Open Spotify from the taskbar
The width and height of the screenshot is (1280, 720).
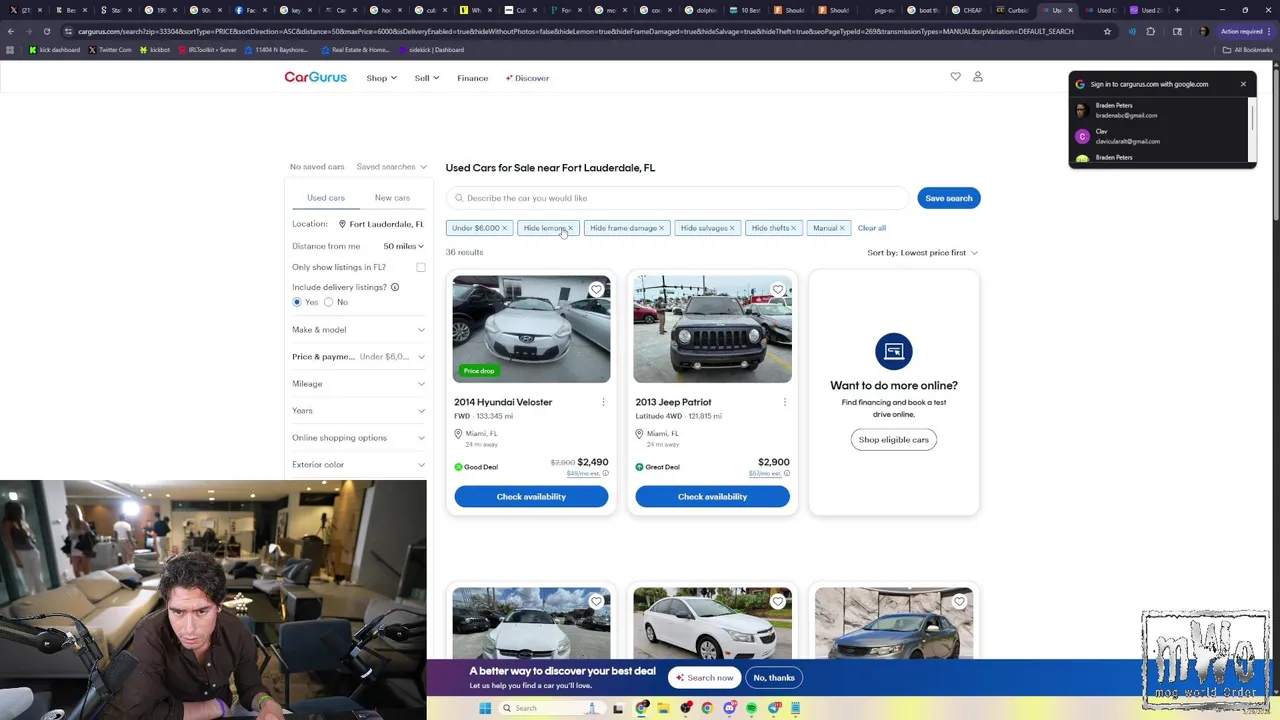[751, 708]
